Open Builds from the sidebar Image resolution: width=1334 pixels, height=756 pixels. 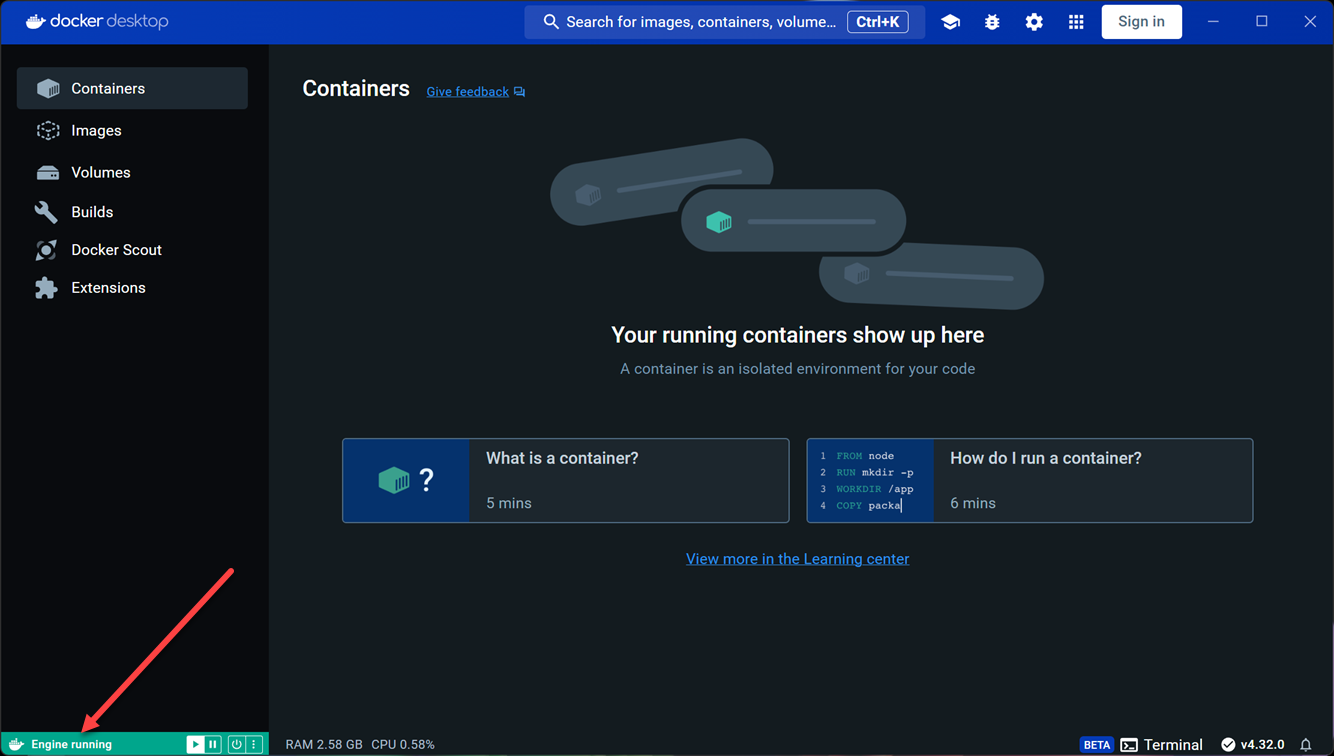point(132,212)
